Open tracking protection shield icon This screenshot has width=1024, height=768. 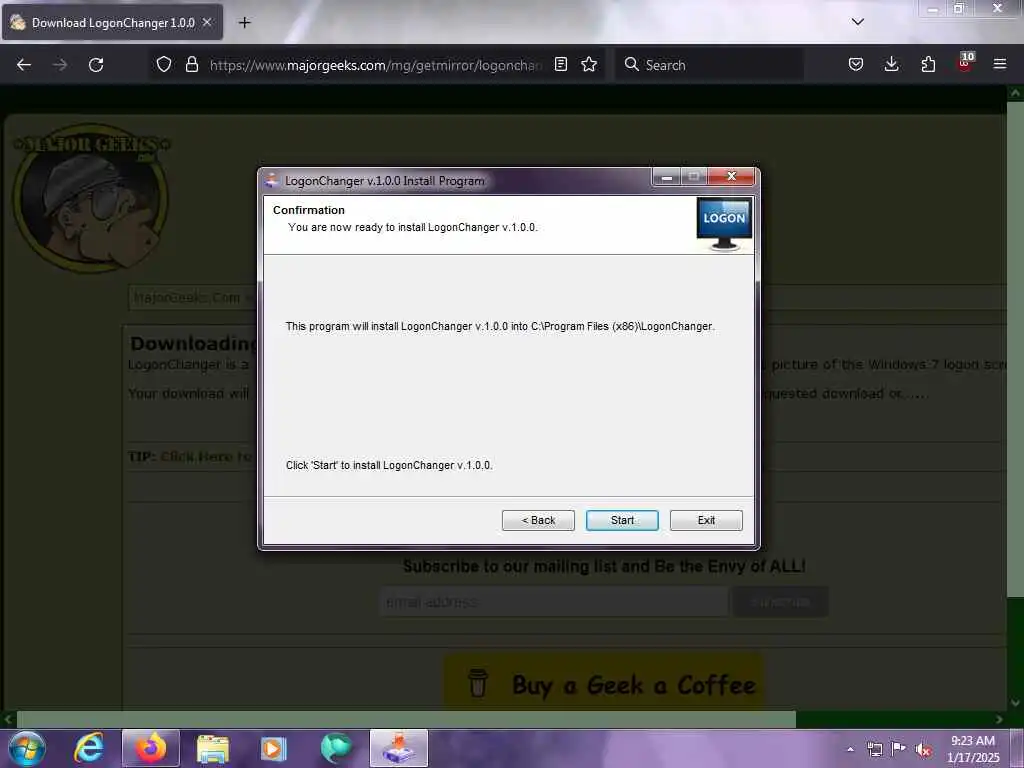tap(164, 64)
